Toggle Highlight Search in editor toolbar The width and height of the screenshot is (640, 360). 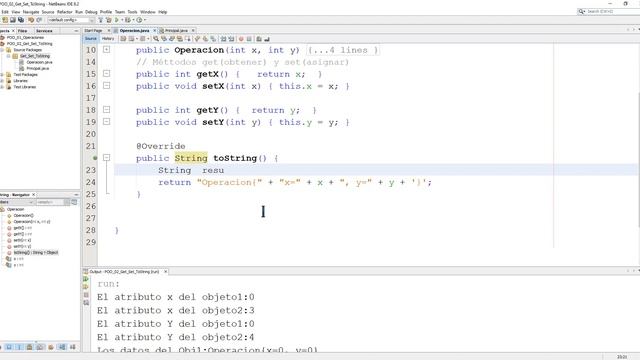180,39
